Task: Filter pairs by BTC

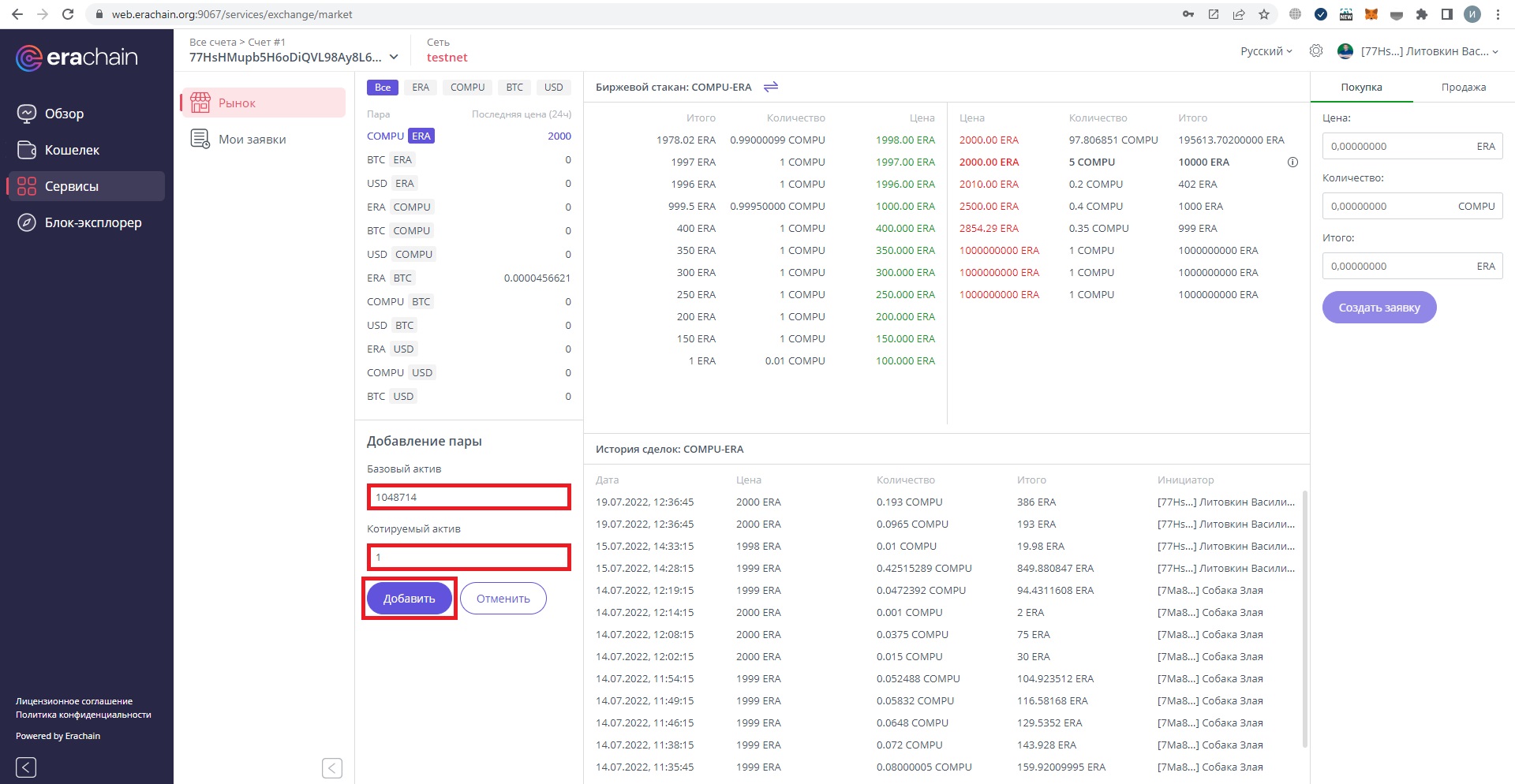Action: coord(514,88)
